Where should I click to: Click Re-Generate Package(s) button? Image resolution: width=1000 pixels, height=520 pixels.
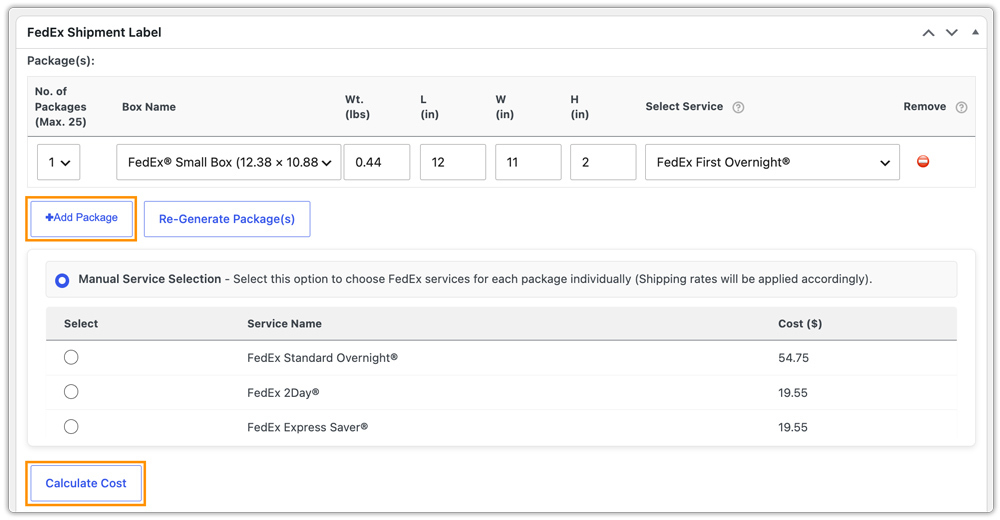(227, 219)
